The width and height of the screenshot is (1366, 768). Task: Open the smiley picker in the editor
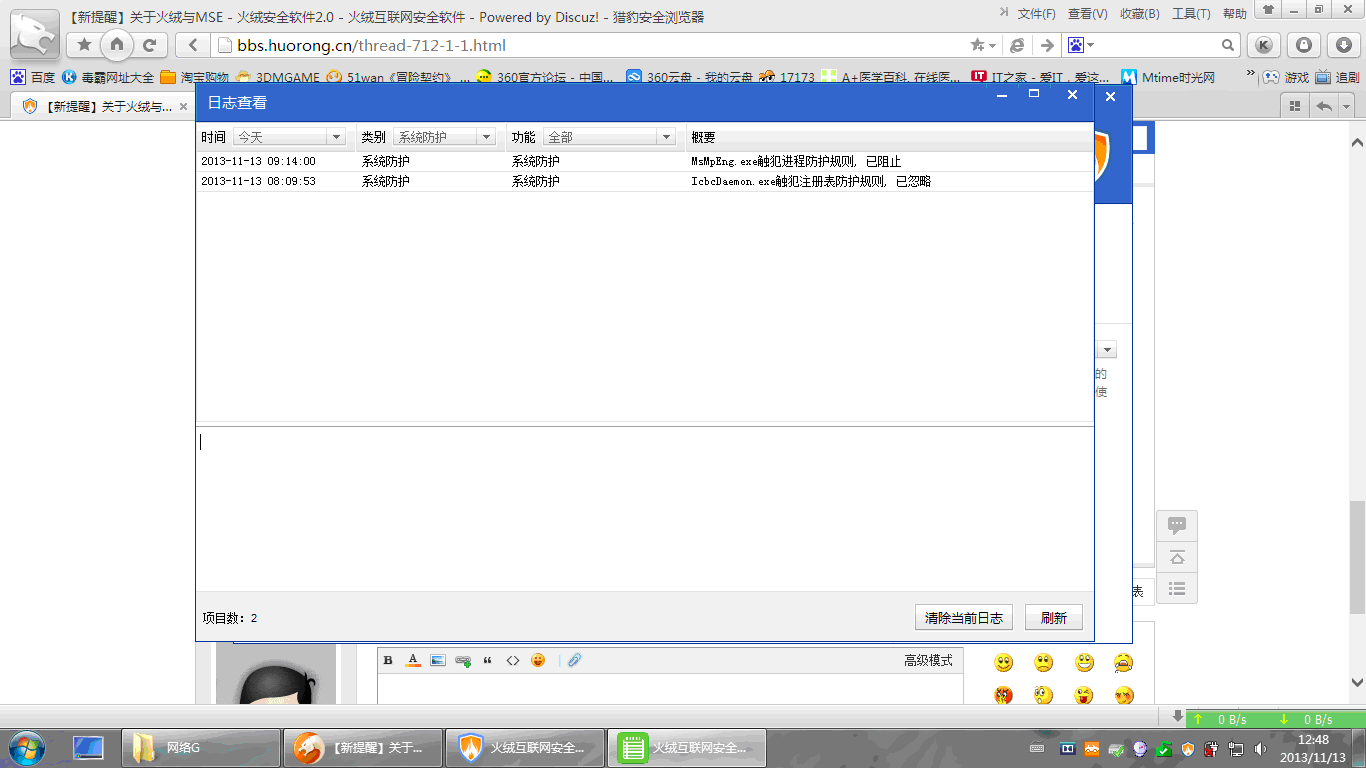(538, 660)
